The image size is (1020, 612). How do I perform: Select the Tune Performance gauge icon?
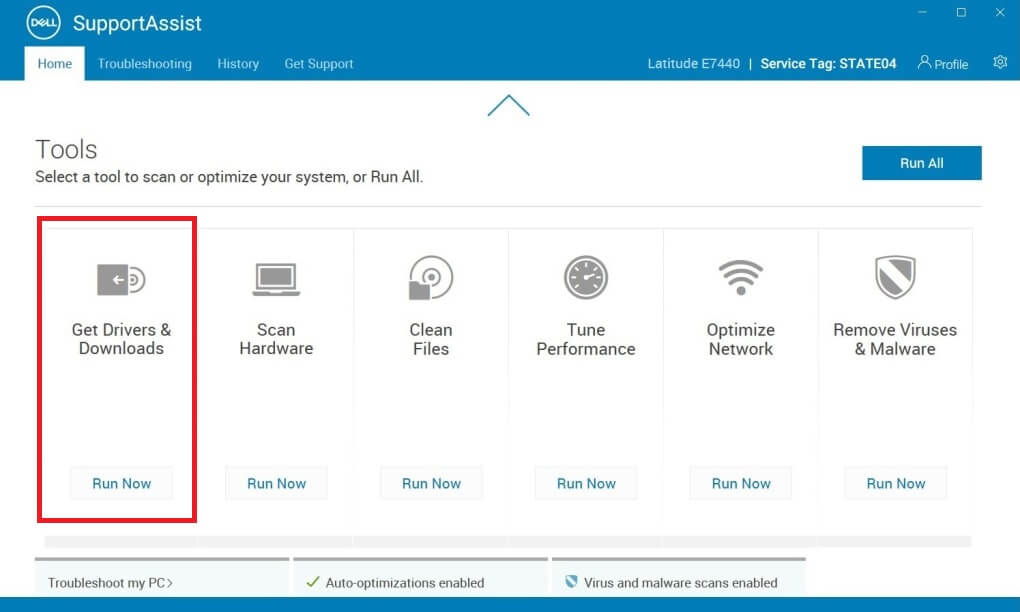tap(585, 278)
